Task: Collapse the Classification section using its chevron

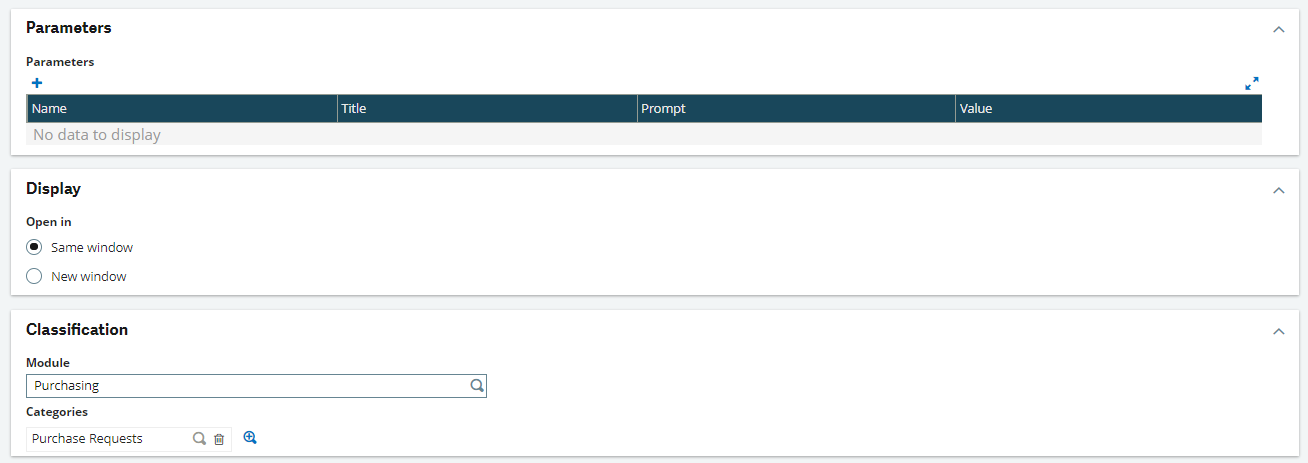Action: pos(1278,331)
